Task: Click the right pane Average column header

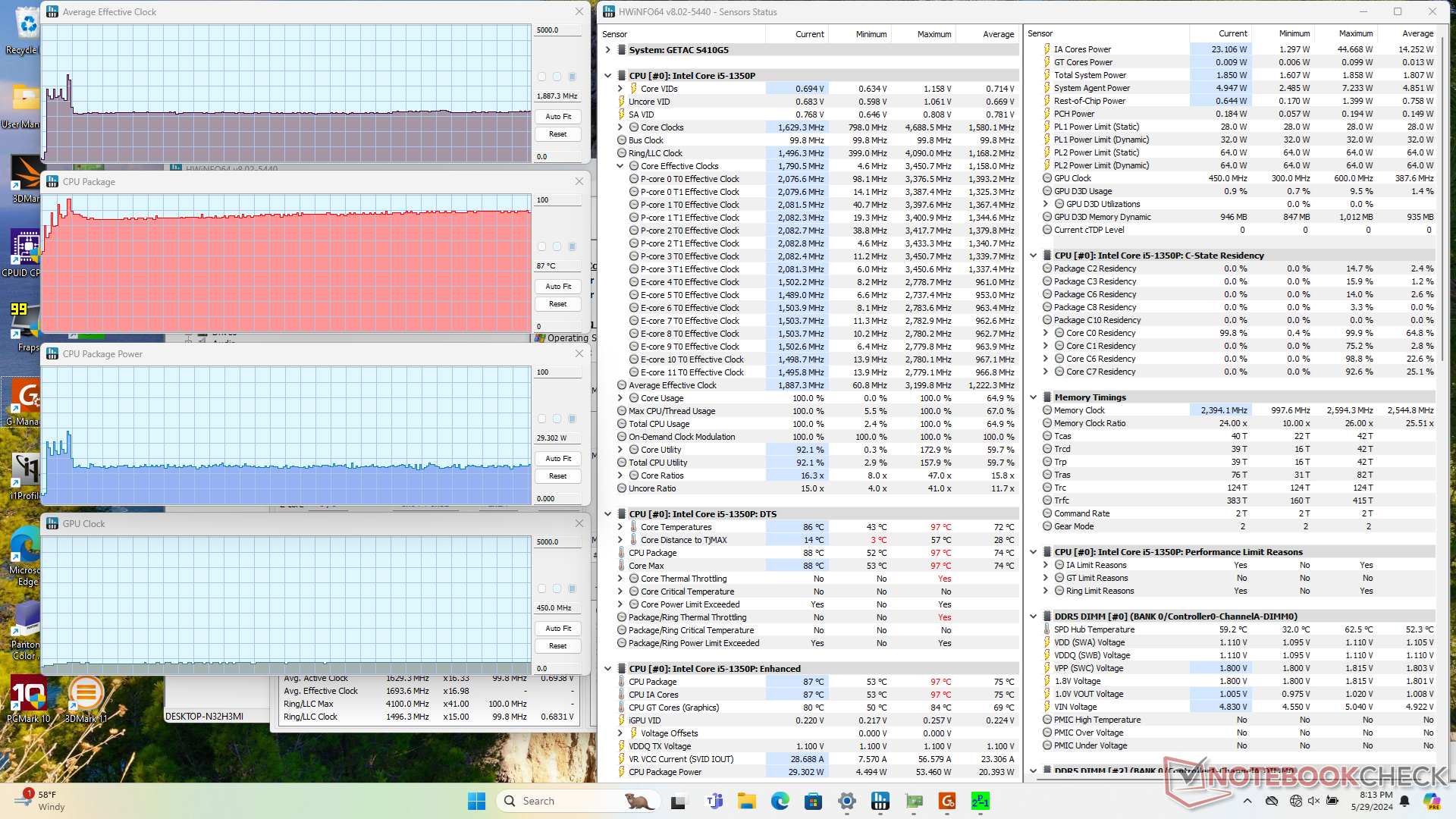Action: coord(1407,33)
